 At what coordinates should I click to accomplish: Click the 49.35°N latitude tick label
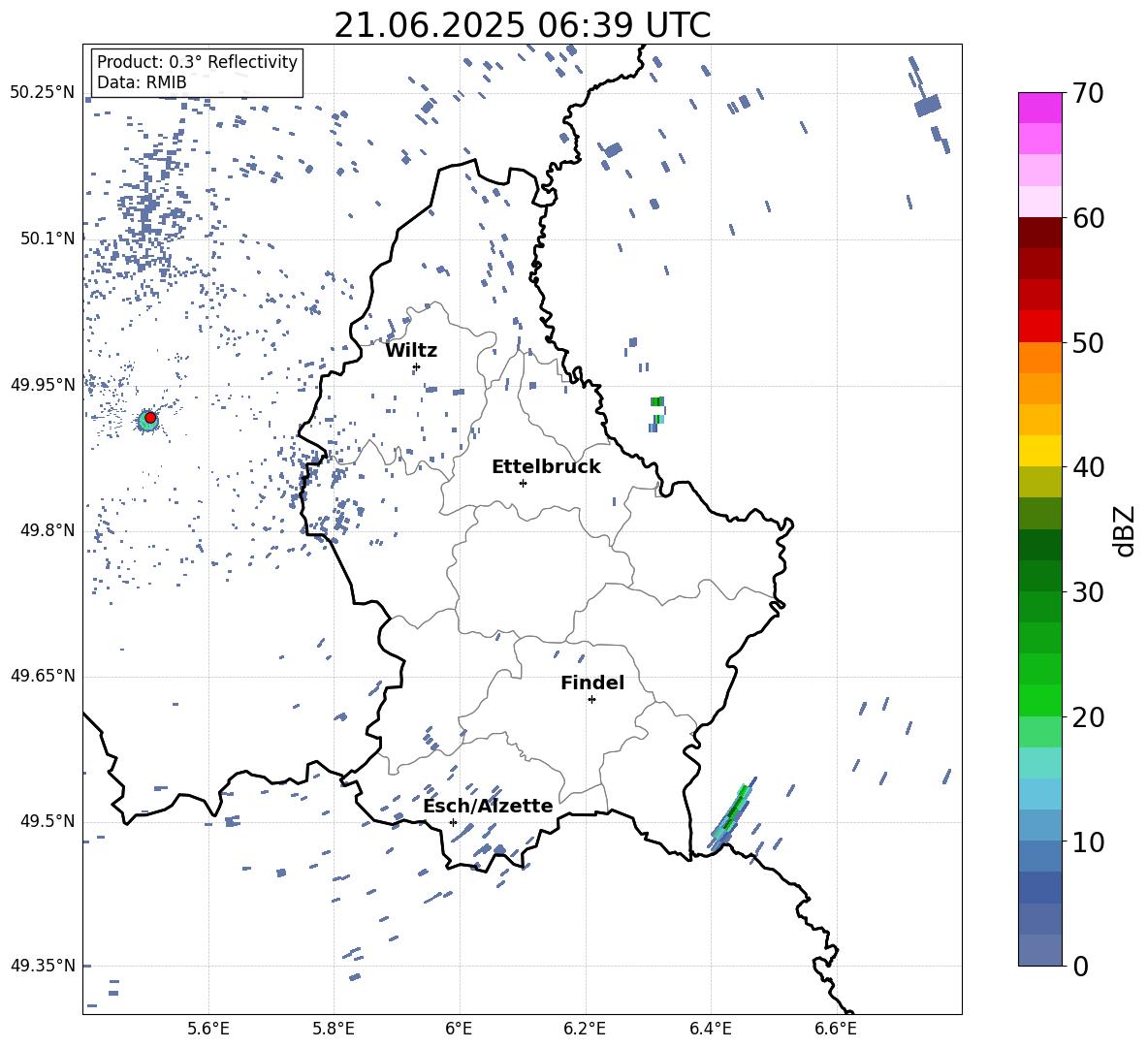[43, 966]
